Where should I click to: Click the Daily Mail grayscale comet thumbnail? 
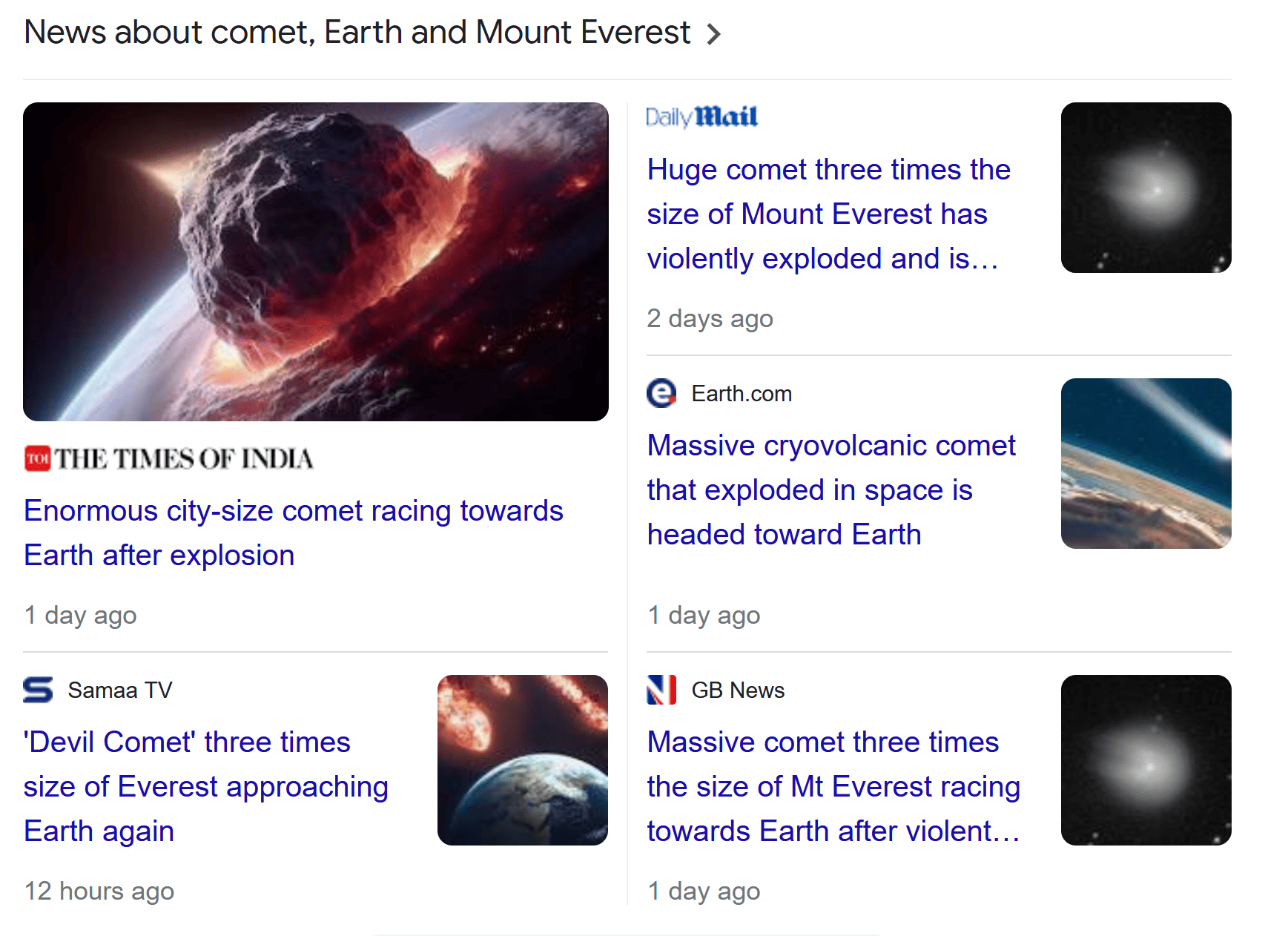(x=1146, y=188)
